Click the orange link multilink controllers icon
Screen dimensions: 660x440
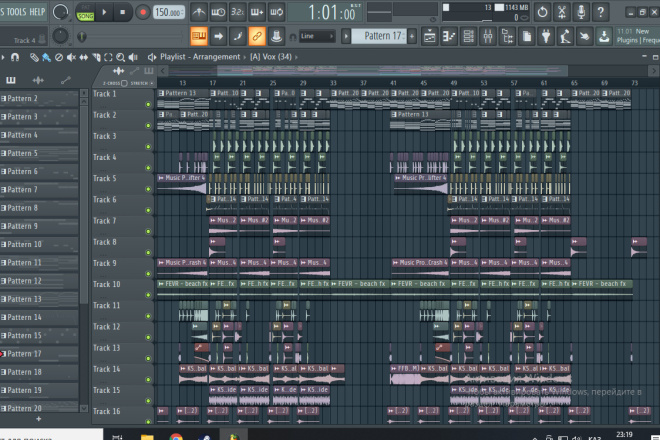coord(257,36)
